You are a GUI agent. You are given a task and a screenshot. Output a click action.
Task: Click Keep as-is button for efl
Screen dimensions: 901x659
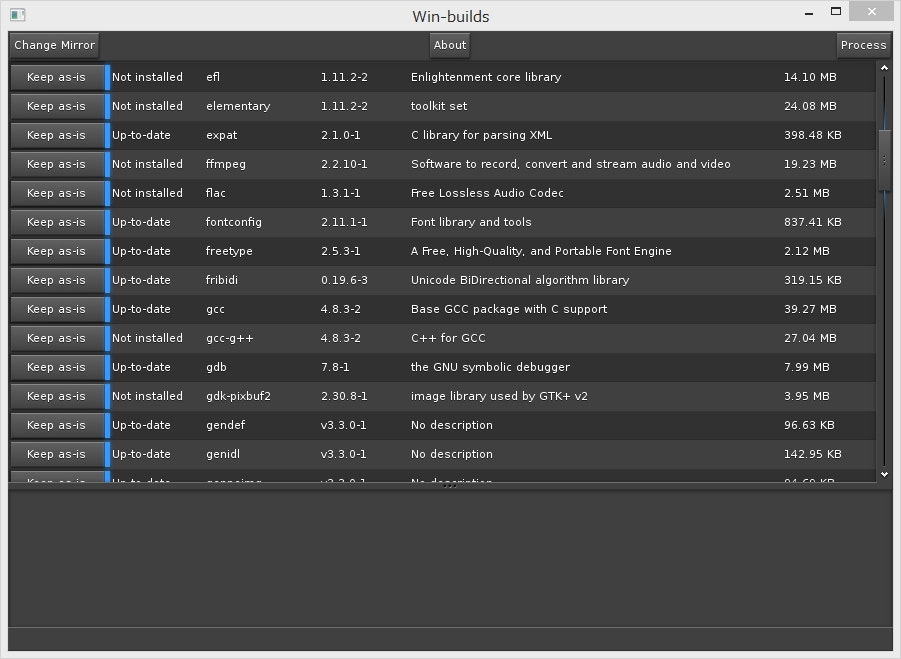tap(57, 77)
